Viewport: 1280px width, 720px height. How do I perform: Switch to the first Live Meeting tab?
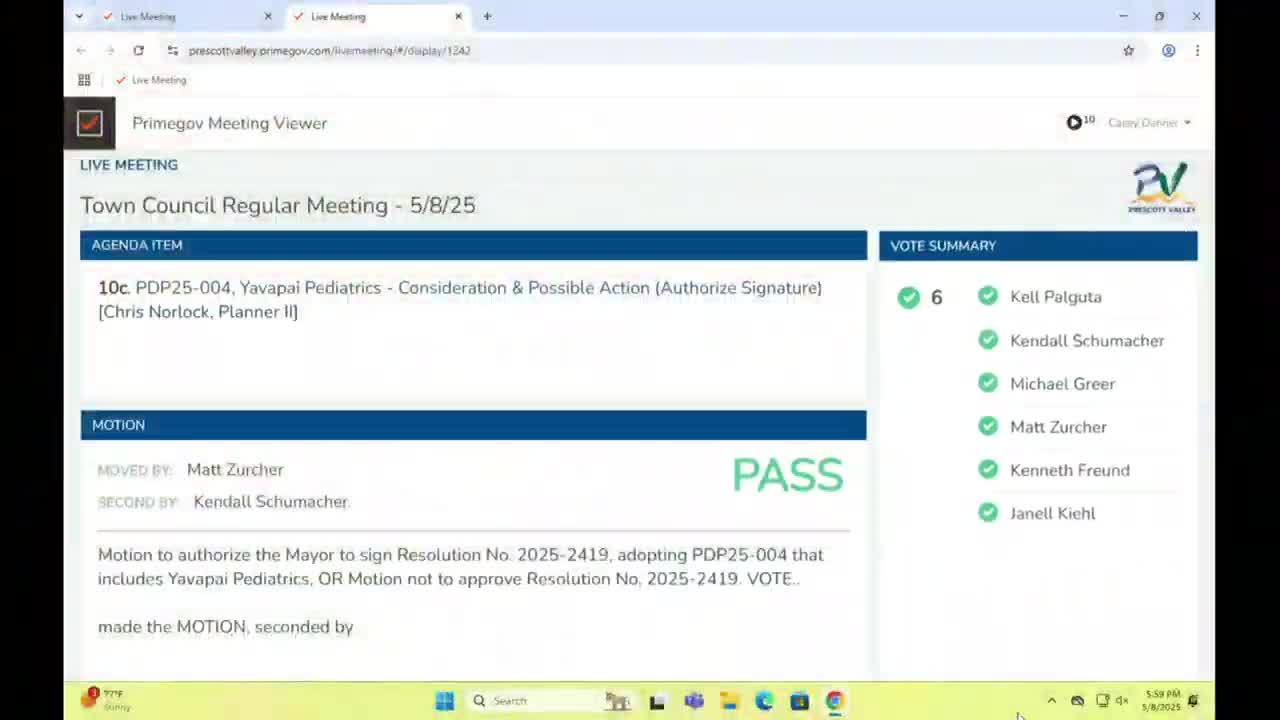coord(185,16)
